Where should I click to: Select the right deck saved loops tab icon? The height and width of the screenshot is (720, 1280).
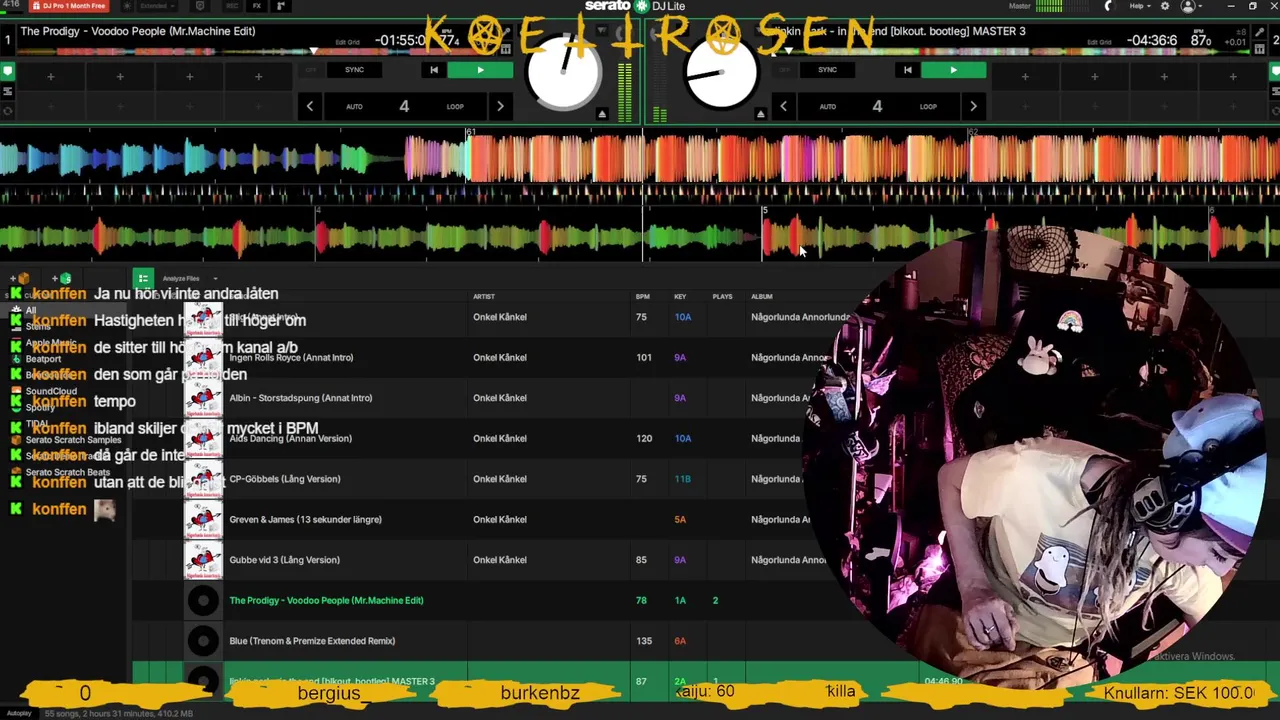point(1273,91)
